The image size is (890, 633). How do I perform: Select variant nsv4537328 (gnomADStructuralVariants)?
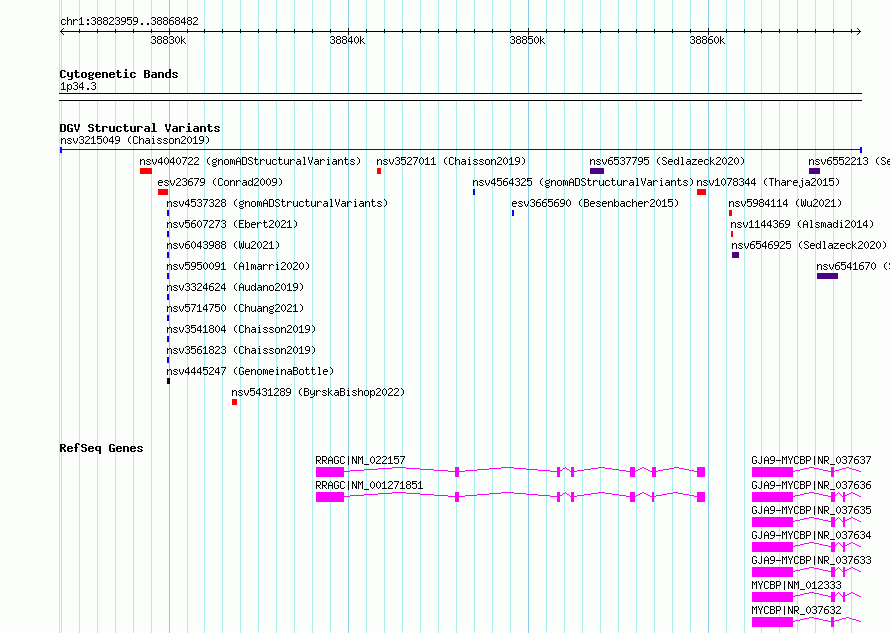tap(277, 203)
